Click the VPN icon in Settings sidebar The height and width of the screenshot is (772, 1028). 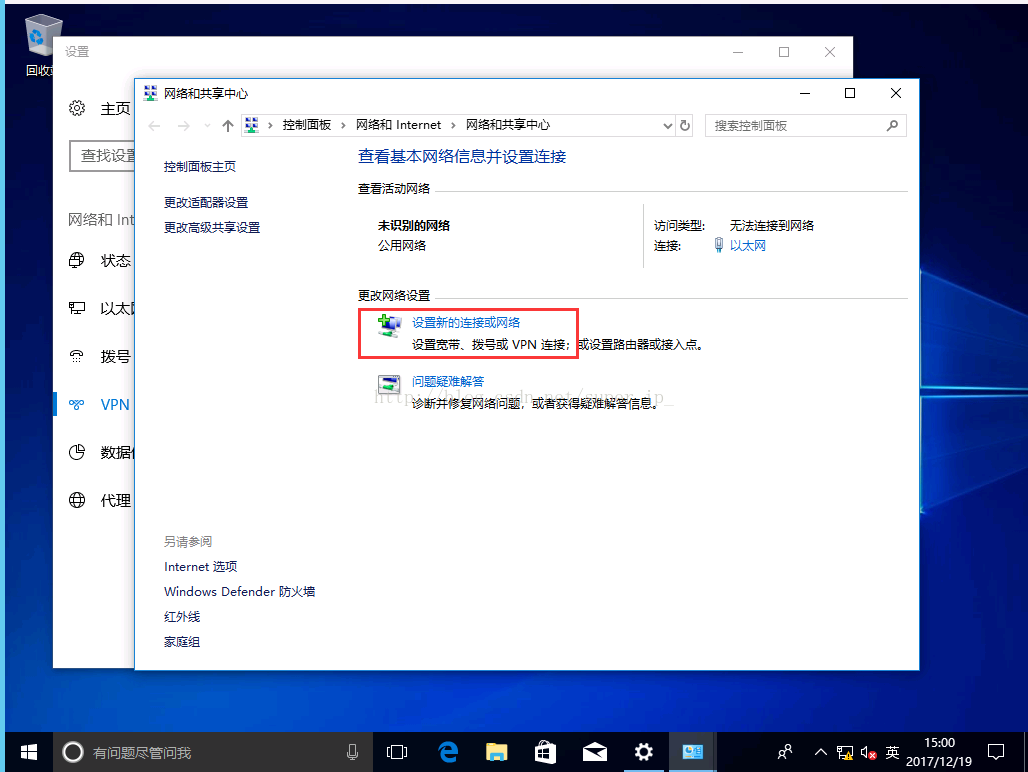[77, 404]
